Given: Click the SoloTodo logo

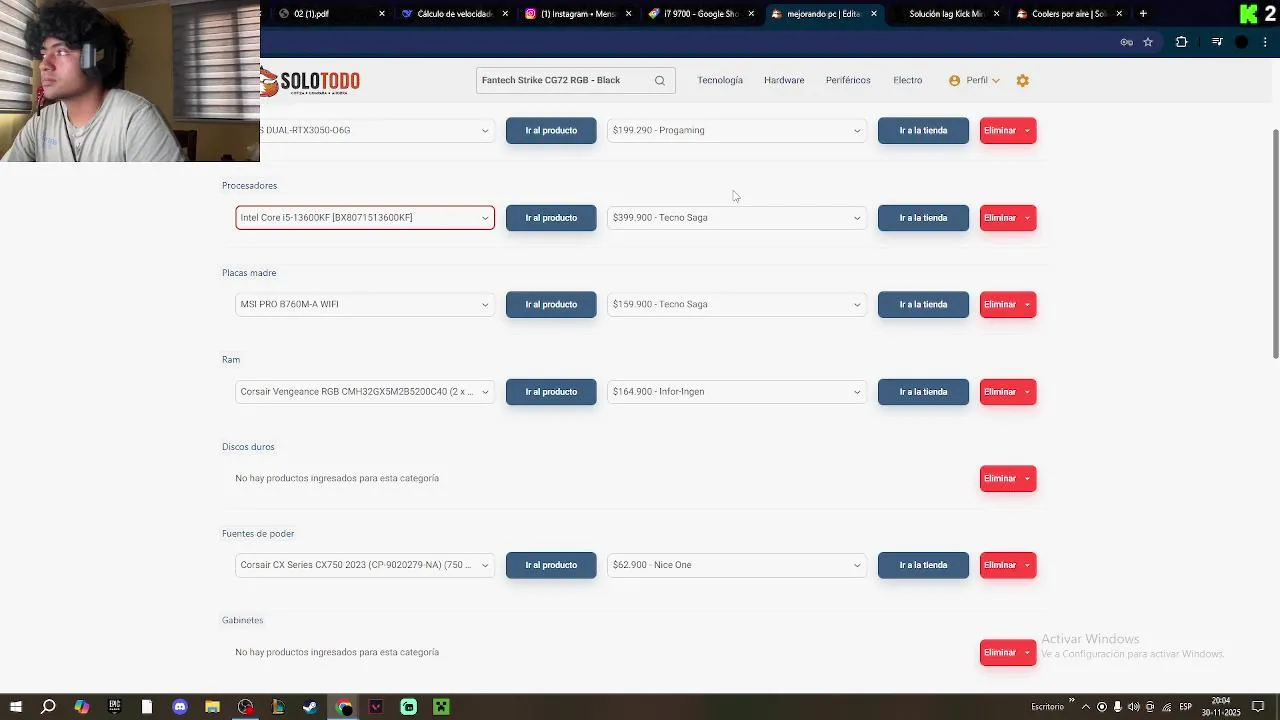Looking at the screenshot, I should pos(311,81).
